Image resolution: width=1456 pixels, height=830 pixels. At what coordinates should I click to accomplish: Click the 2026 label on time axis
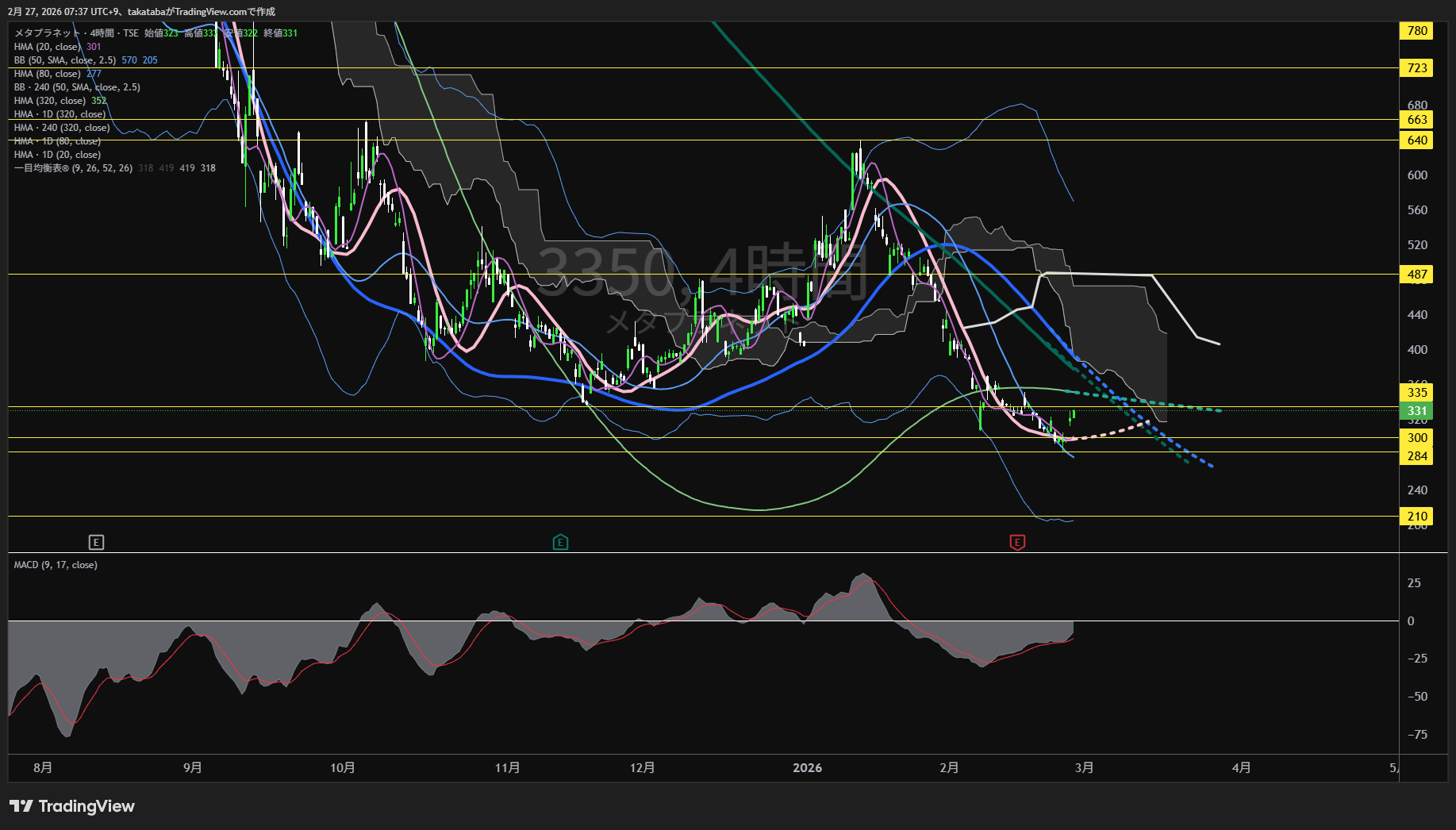[x=807, y=768]
